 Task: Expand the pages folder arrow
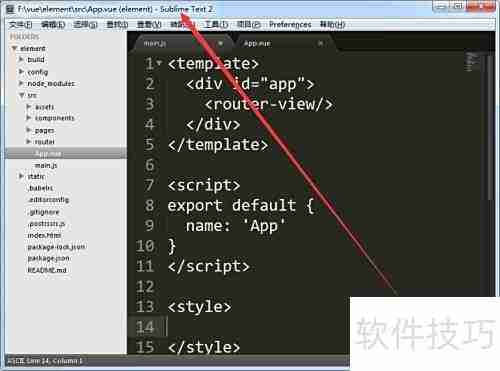tap(29, 130)
